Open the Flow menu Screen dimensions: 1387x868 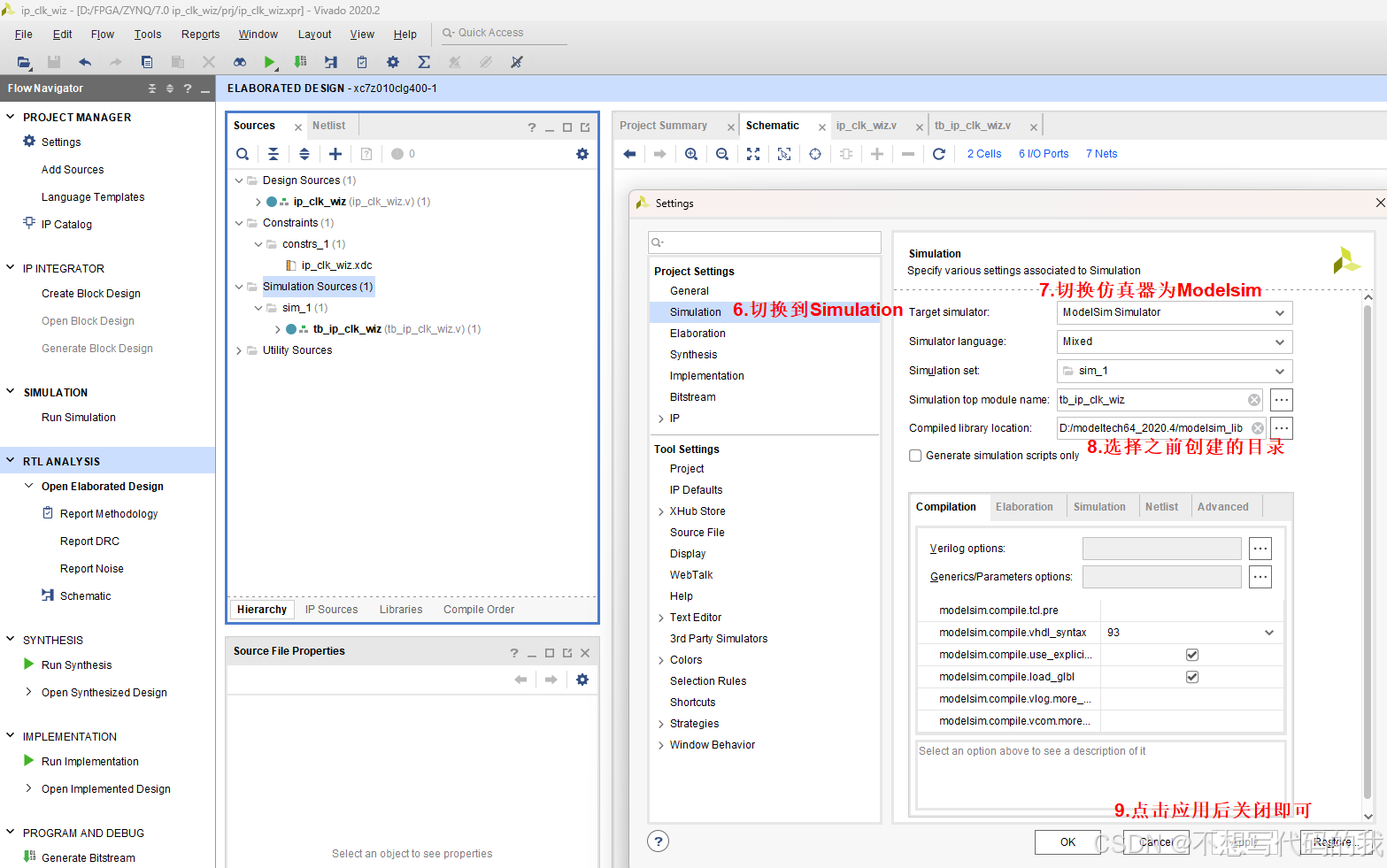[x=103, y=35]
